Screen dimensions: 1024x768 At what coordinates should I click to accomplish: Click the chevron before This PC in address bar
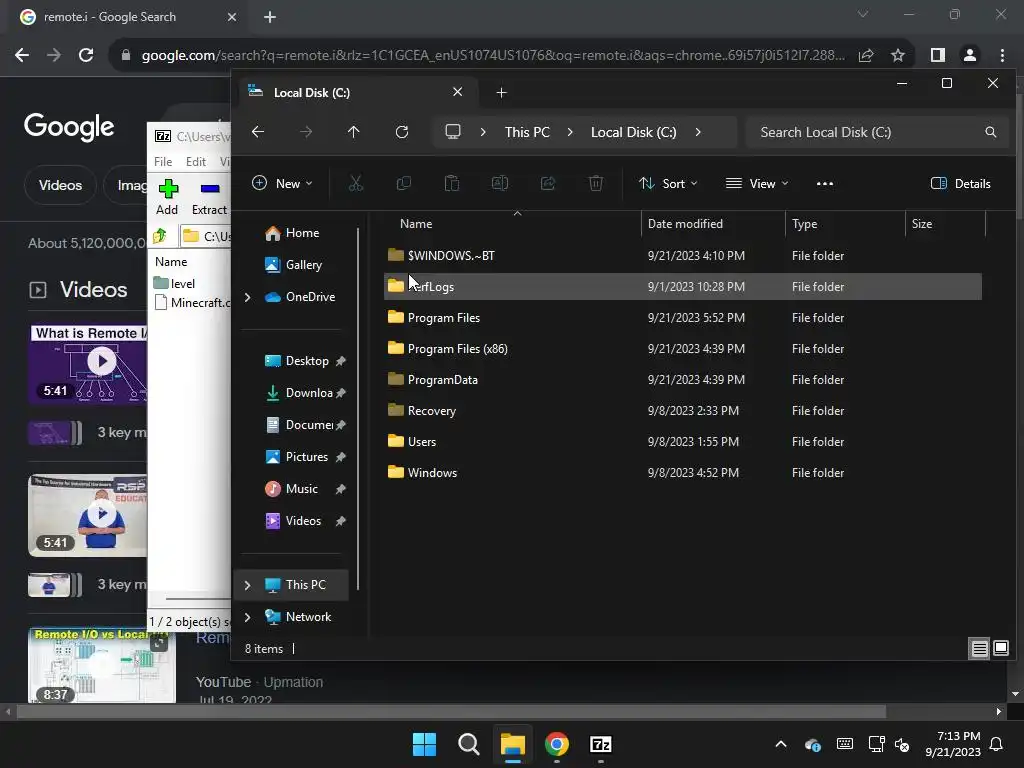point(483,132)
